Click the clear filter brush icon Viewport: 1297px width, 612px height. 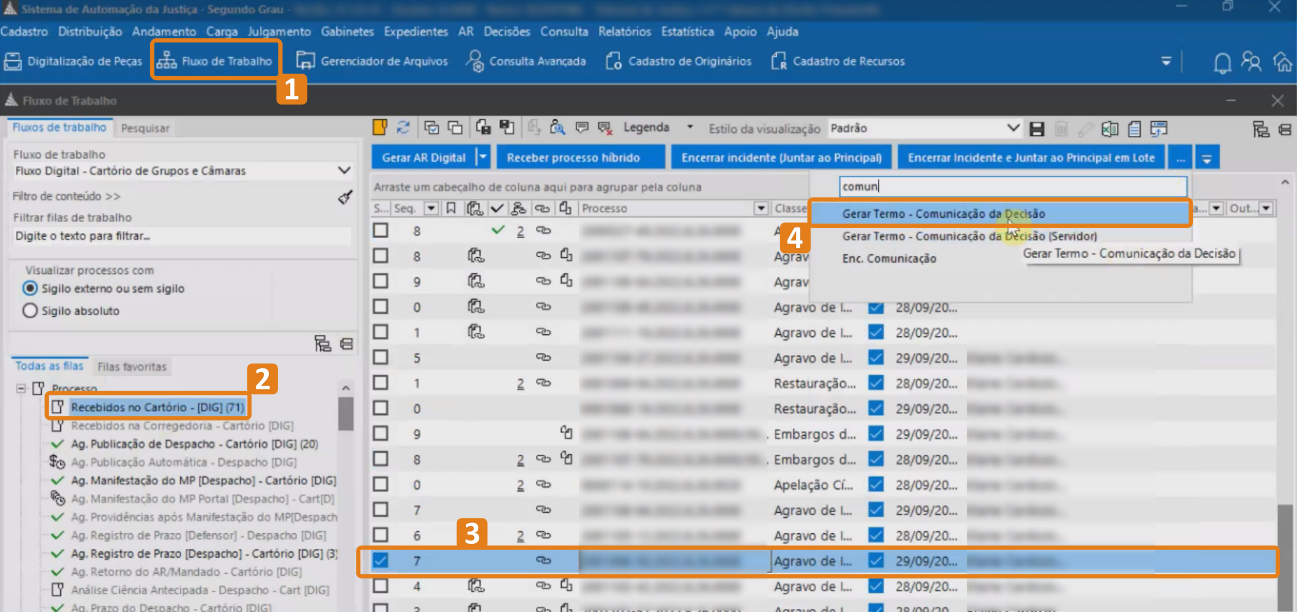coord(345,197)
